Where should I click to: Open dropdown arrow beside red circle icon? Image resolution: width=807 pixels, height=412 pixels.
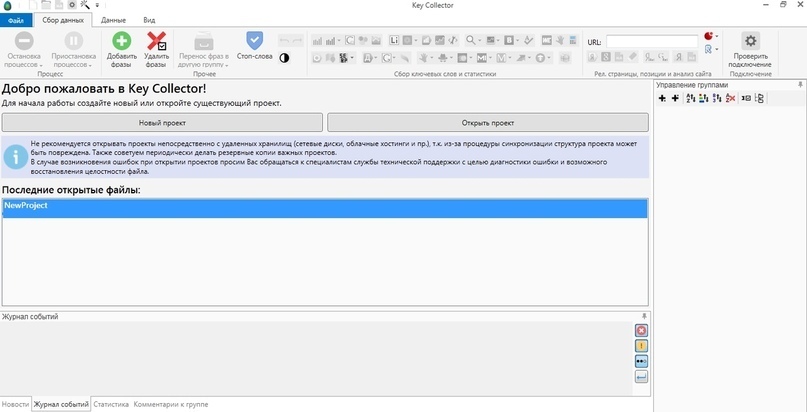click(717, 36)
